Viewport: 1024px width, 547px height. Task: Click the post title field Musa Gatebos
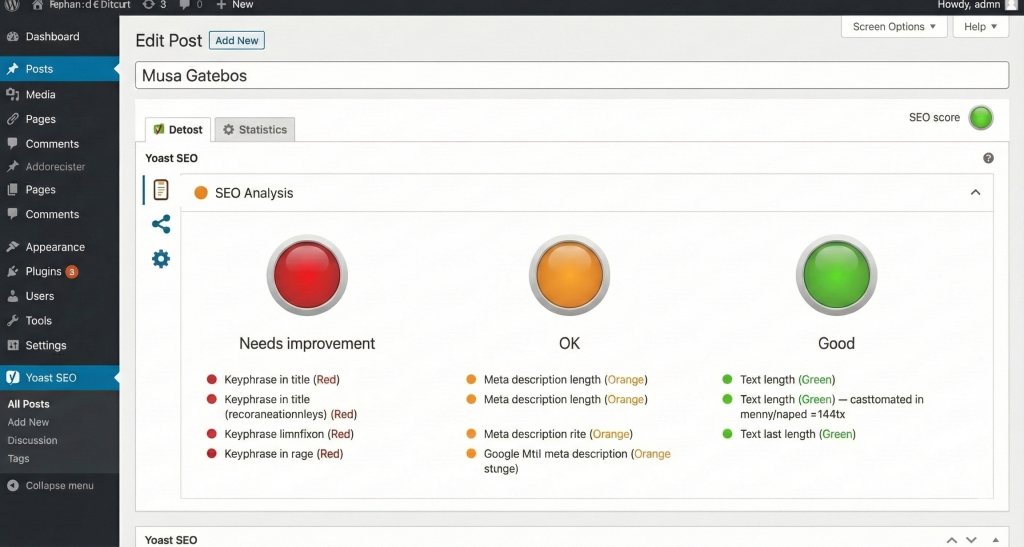click(571, 75)
